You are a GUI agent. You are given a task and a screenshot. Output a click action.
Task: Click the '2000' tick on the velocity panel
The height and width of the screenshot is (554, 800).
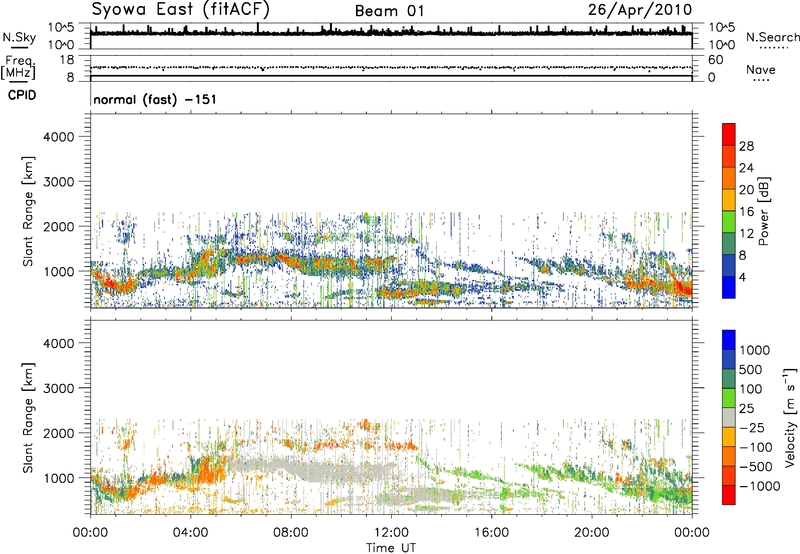pos(59,433)
